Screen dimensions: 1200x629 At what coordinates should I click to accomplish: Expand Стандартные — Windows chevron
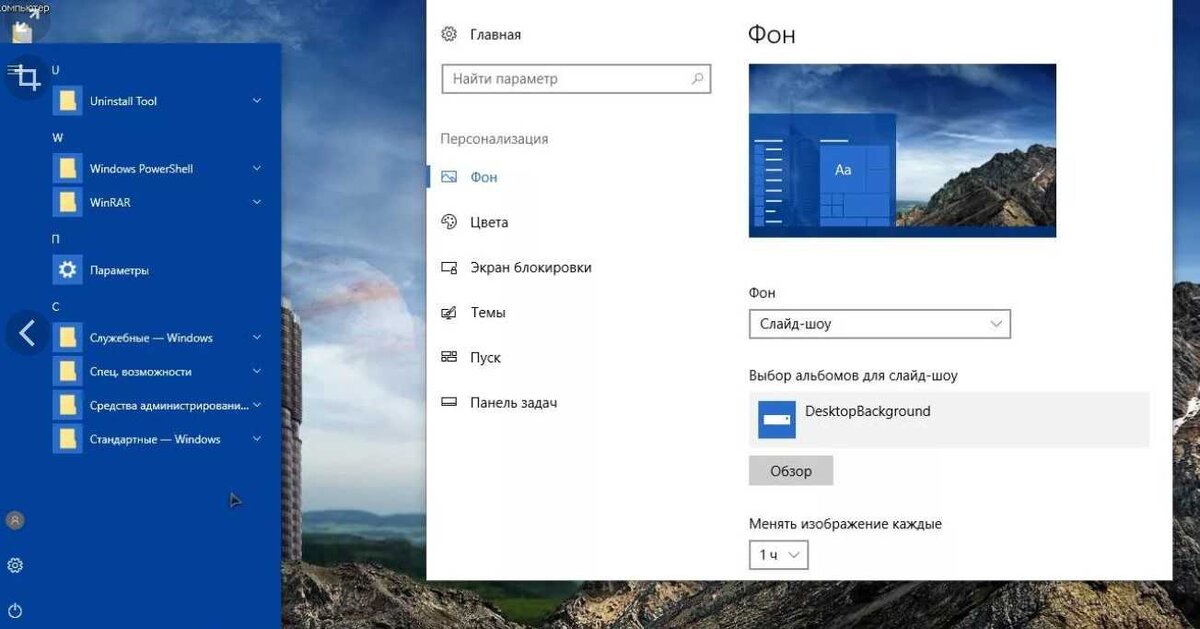pos(257,439)
